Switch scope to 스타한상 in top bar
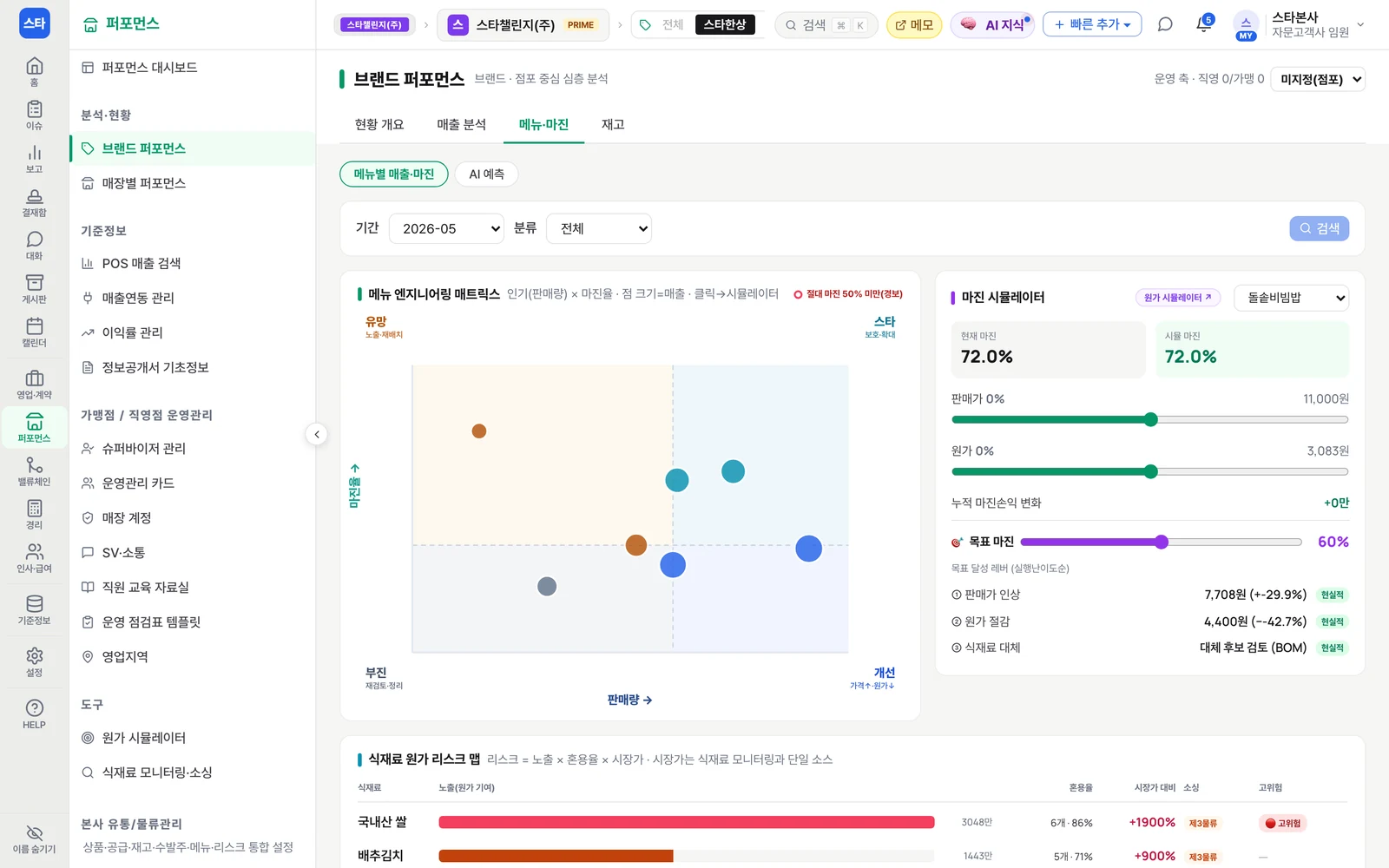 coord(725,24)
